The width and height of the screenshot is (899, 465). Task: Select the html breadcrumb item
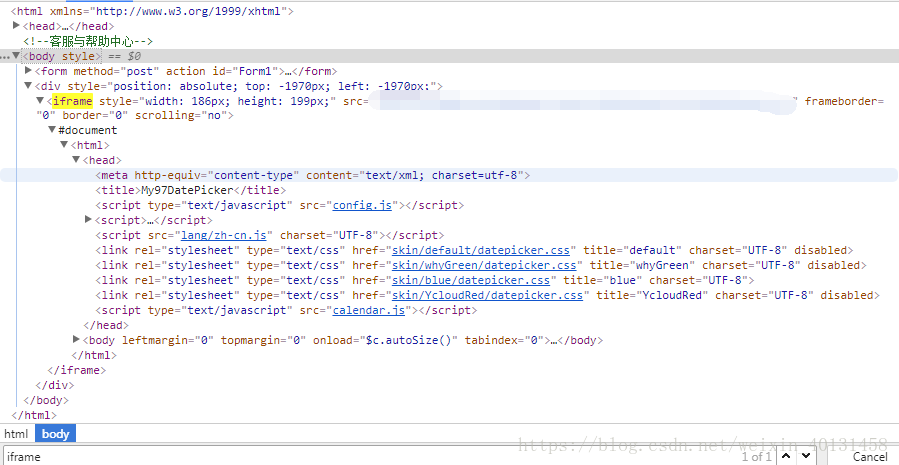click(16, 433)
